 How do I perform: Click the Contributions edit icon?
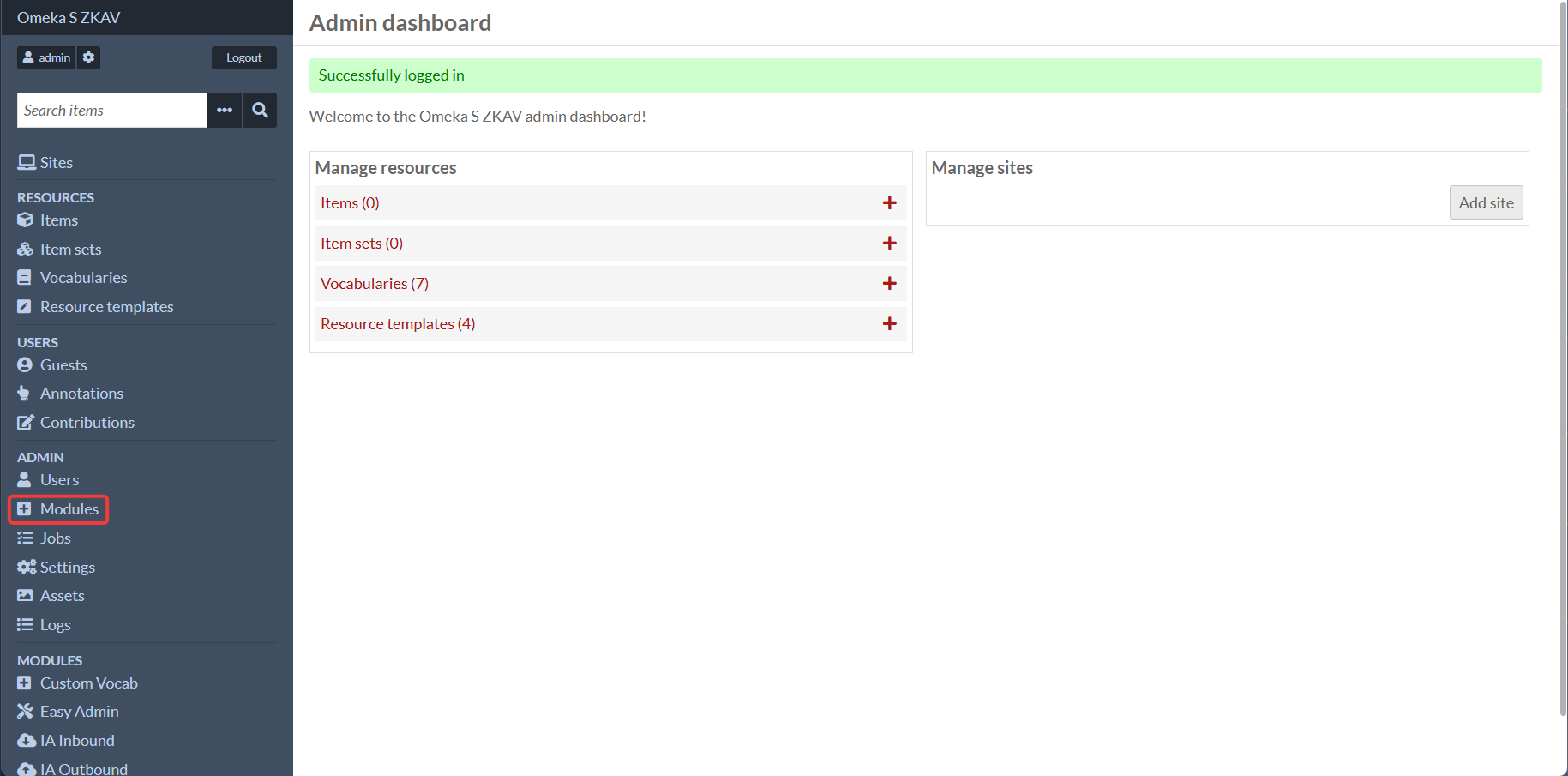(26, 423)
